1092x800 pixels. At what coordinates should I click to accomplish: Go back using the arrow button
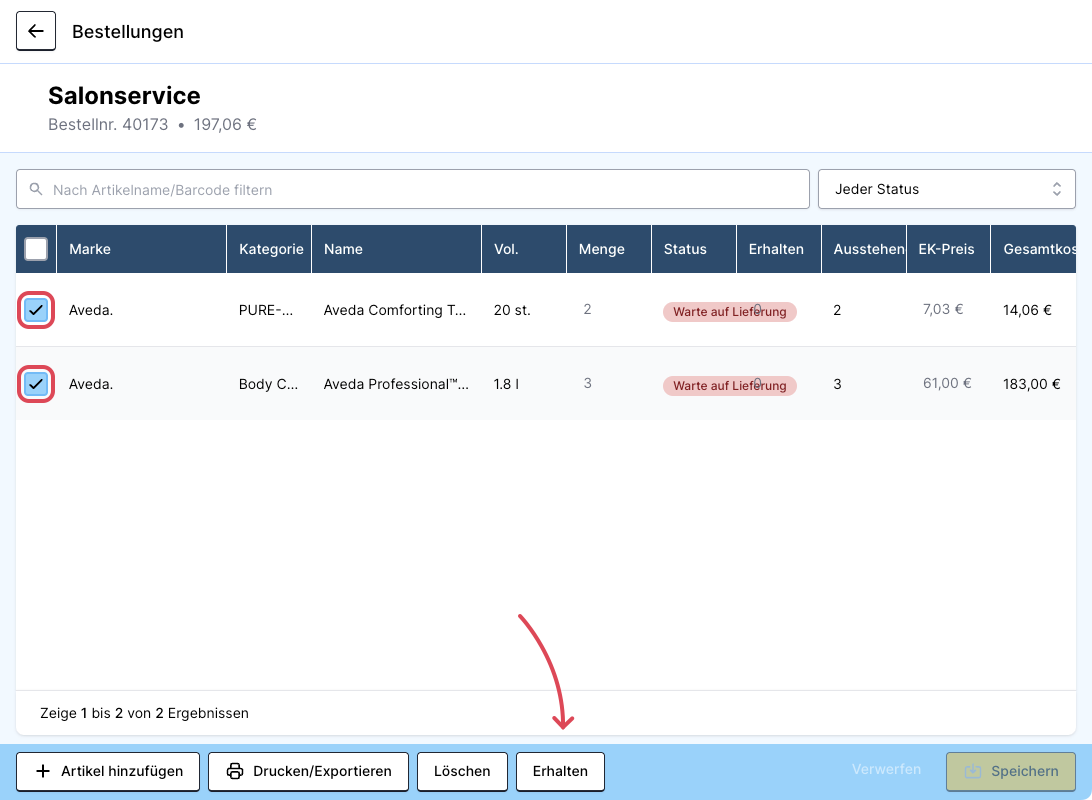pyautogui.click(x=36, y=31)
